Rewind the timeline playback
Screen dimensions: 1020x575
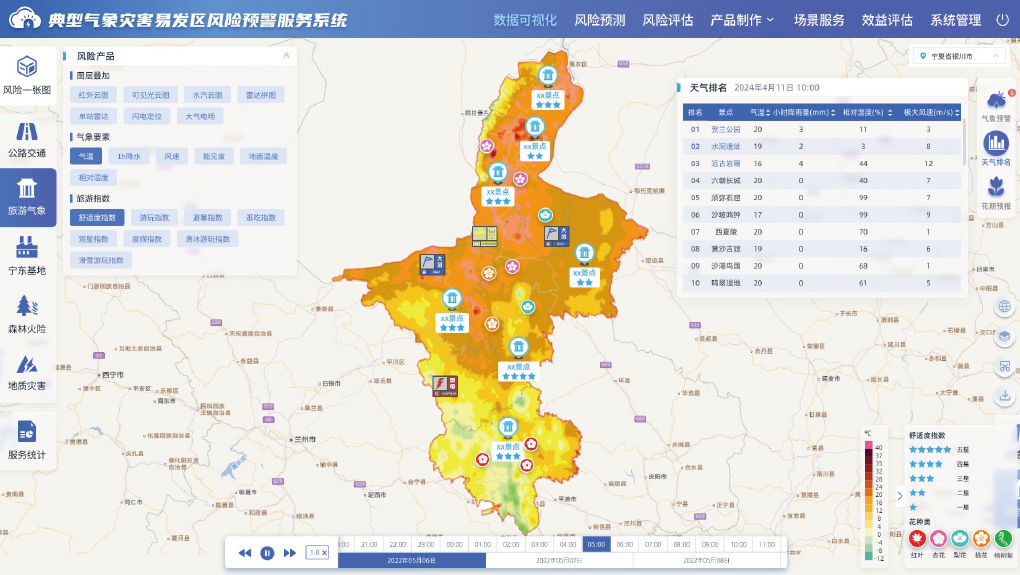tap(245, 553)
